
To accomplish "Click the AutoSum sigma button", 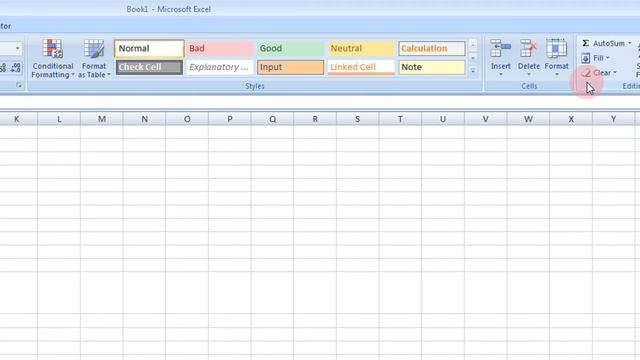I will click(x=585, y=43).
